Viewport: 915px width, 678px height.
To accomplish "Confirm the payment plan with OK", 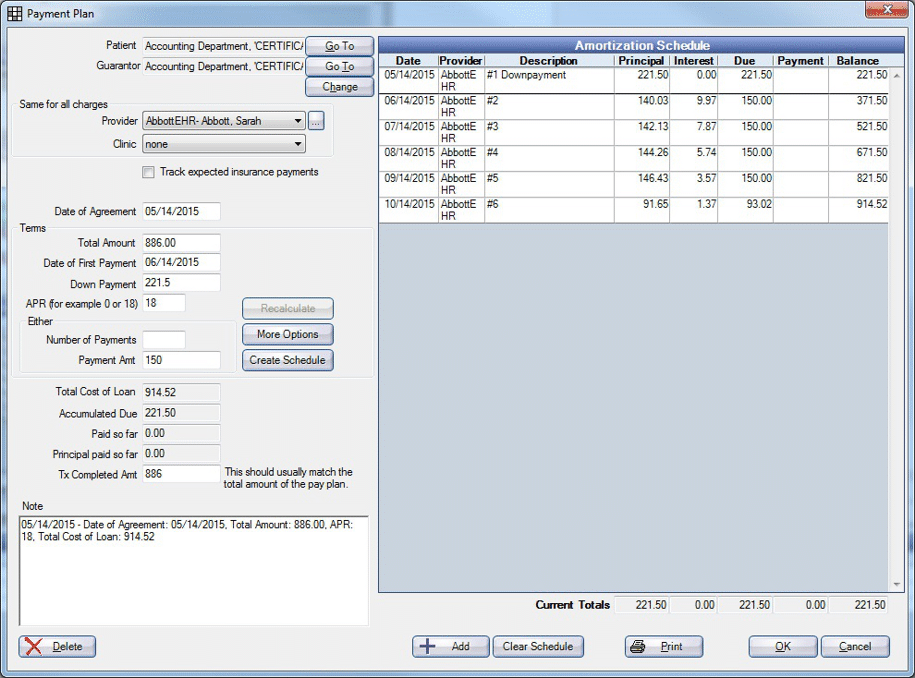I will 782,647.
